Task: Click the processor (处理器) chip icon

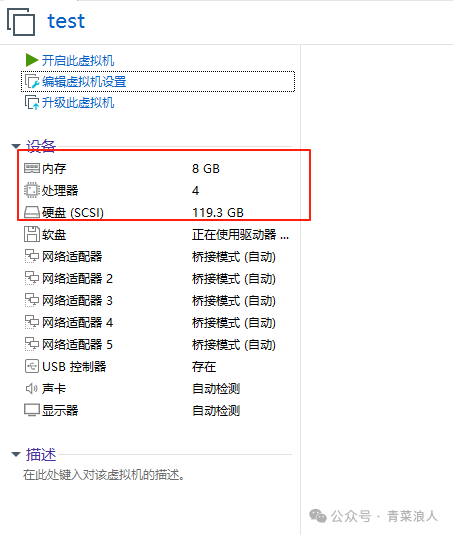Action: click(x=32, y=190)
